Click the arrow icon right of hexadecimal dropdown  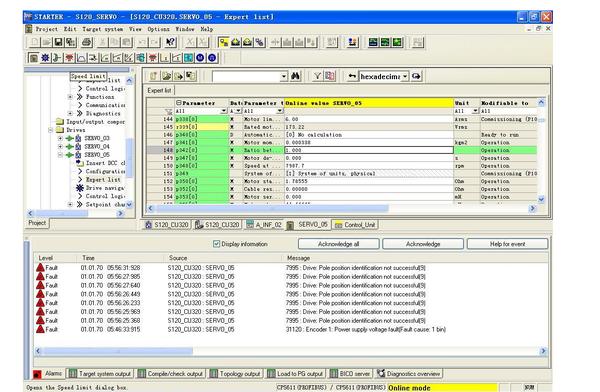point(416,76)
